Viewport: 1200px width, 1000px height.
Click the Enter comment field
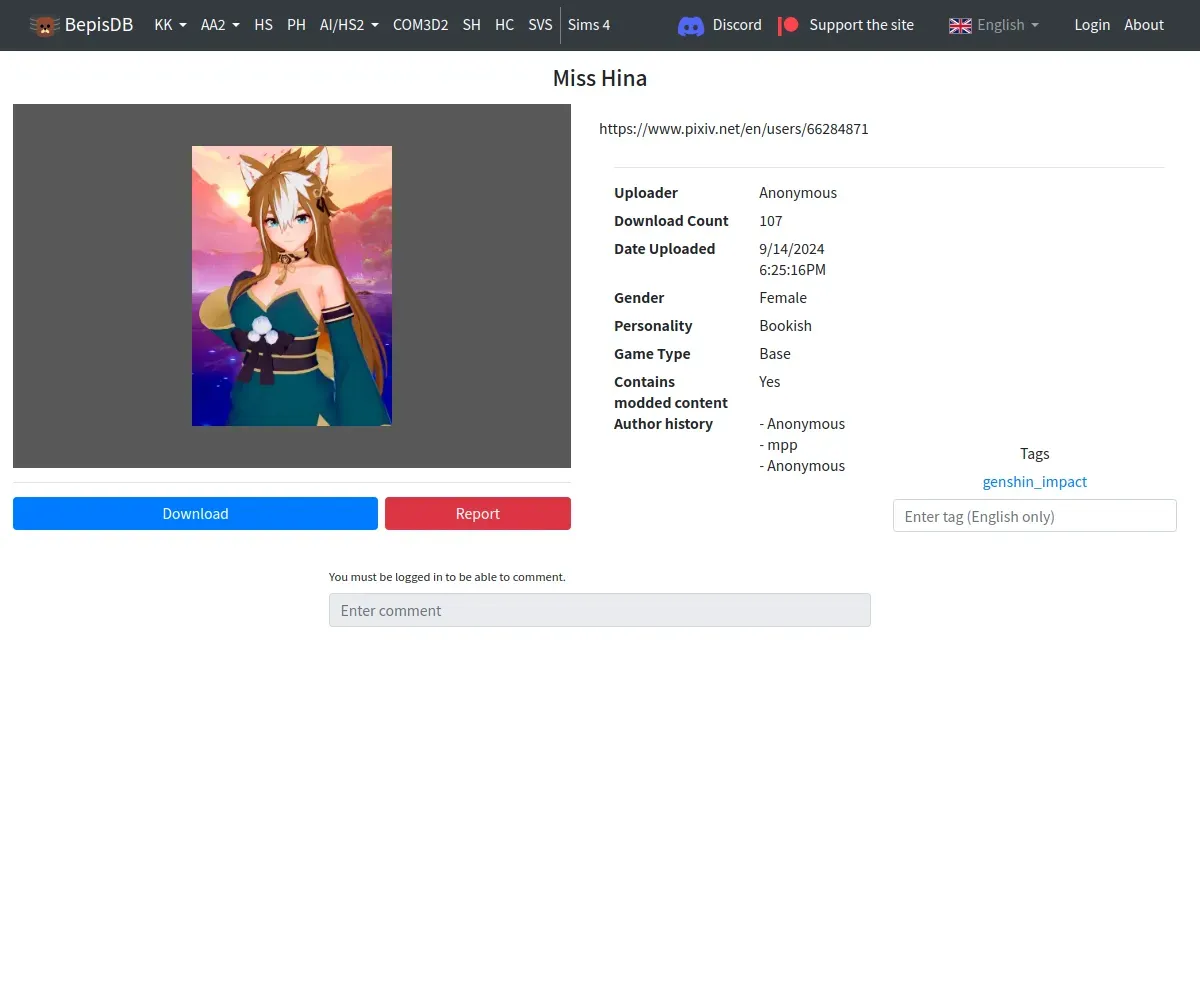pyautogui.click(x=600, y=610)
